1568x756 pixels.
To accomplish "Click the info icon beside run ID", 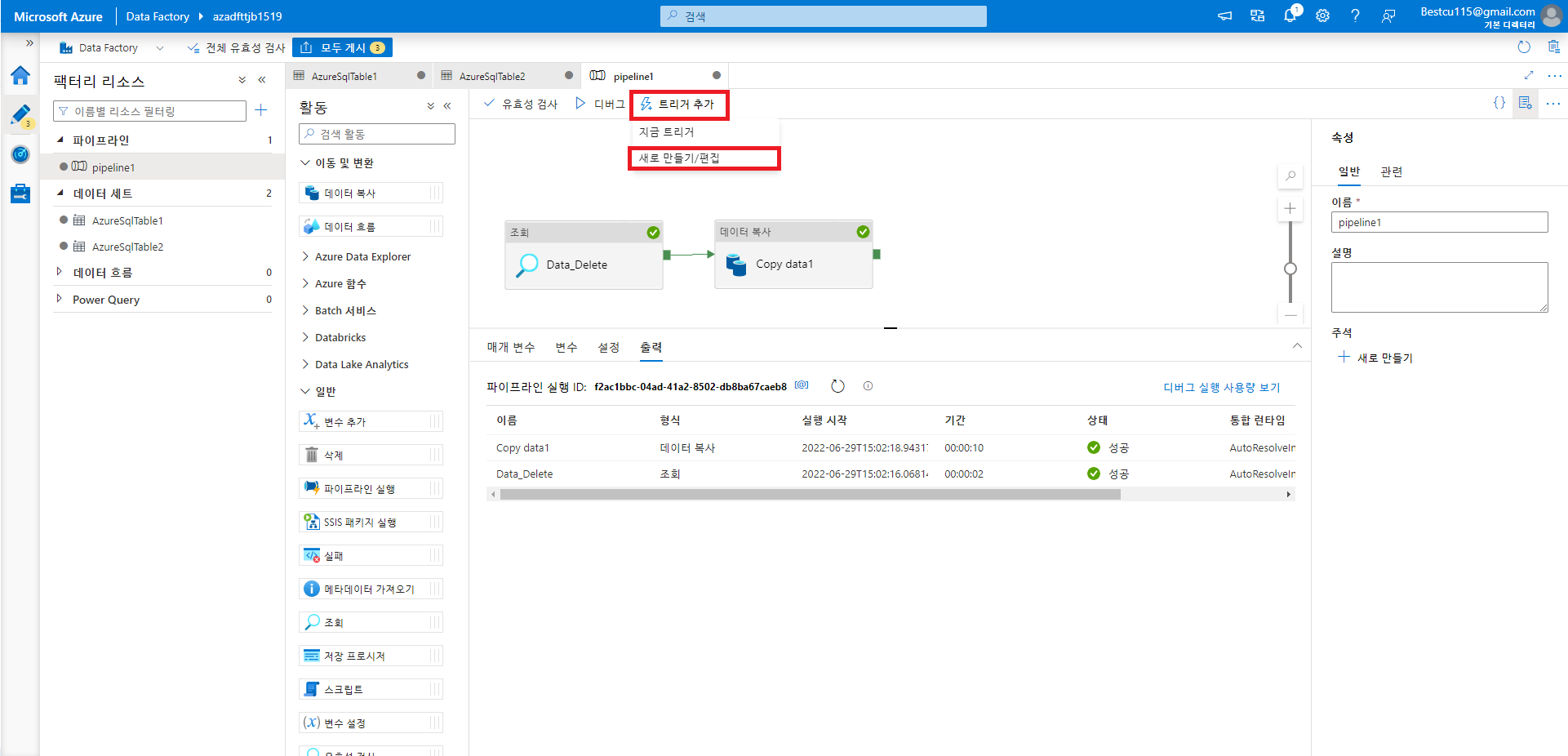I will click(868, 386).
